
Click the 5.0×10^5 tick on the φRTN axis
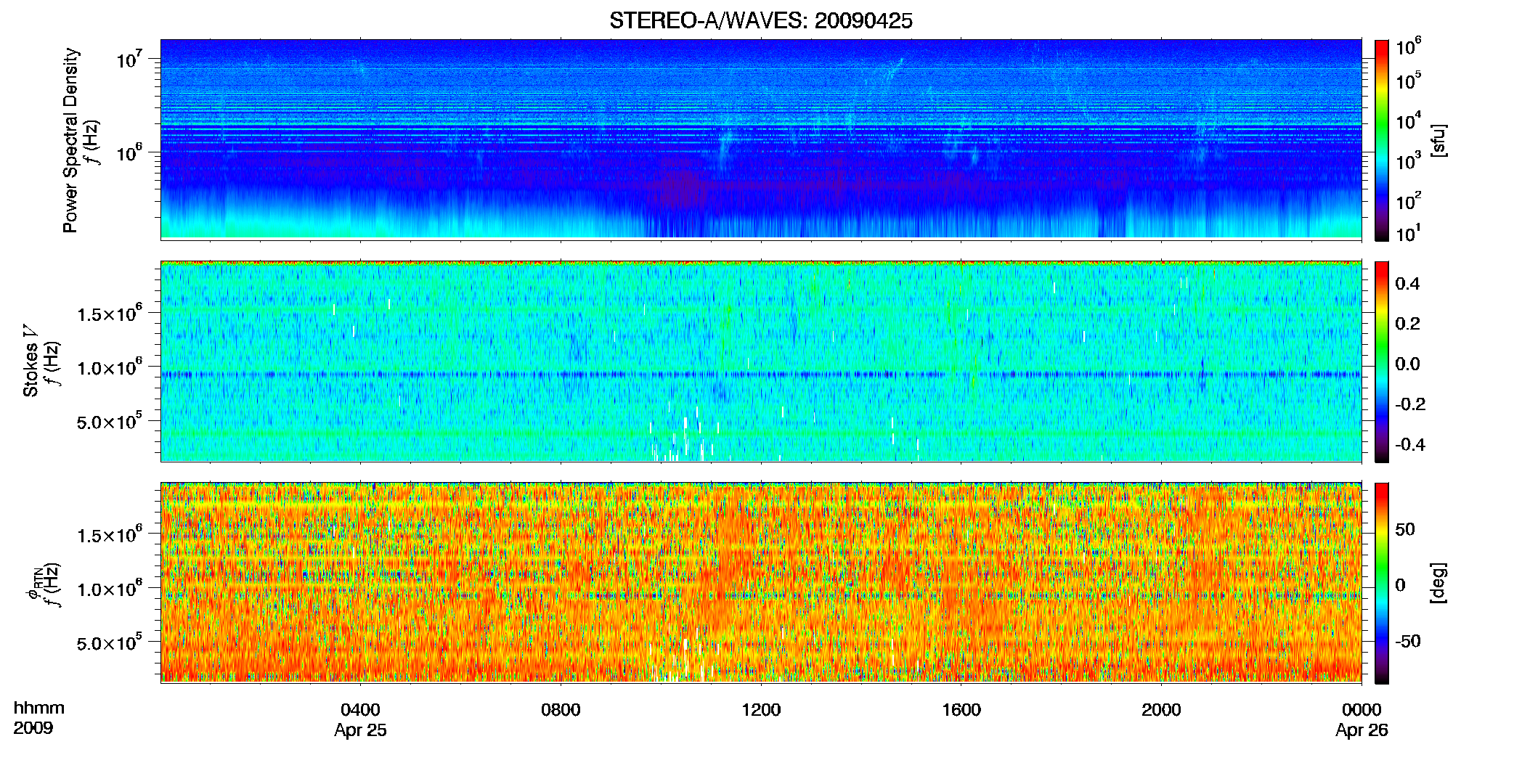[110, 642]
